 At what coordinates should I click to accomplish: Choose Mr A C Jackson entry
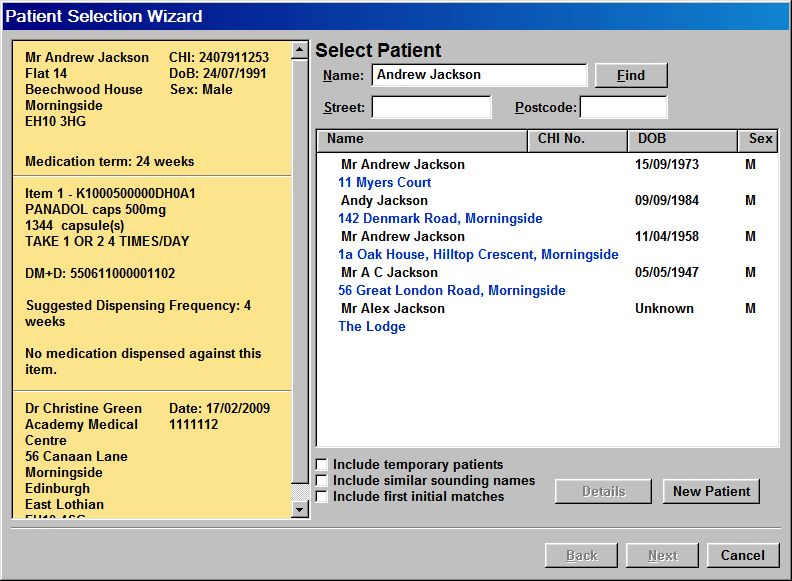click(389, 272)
